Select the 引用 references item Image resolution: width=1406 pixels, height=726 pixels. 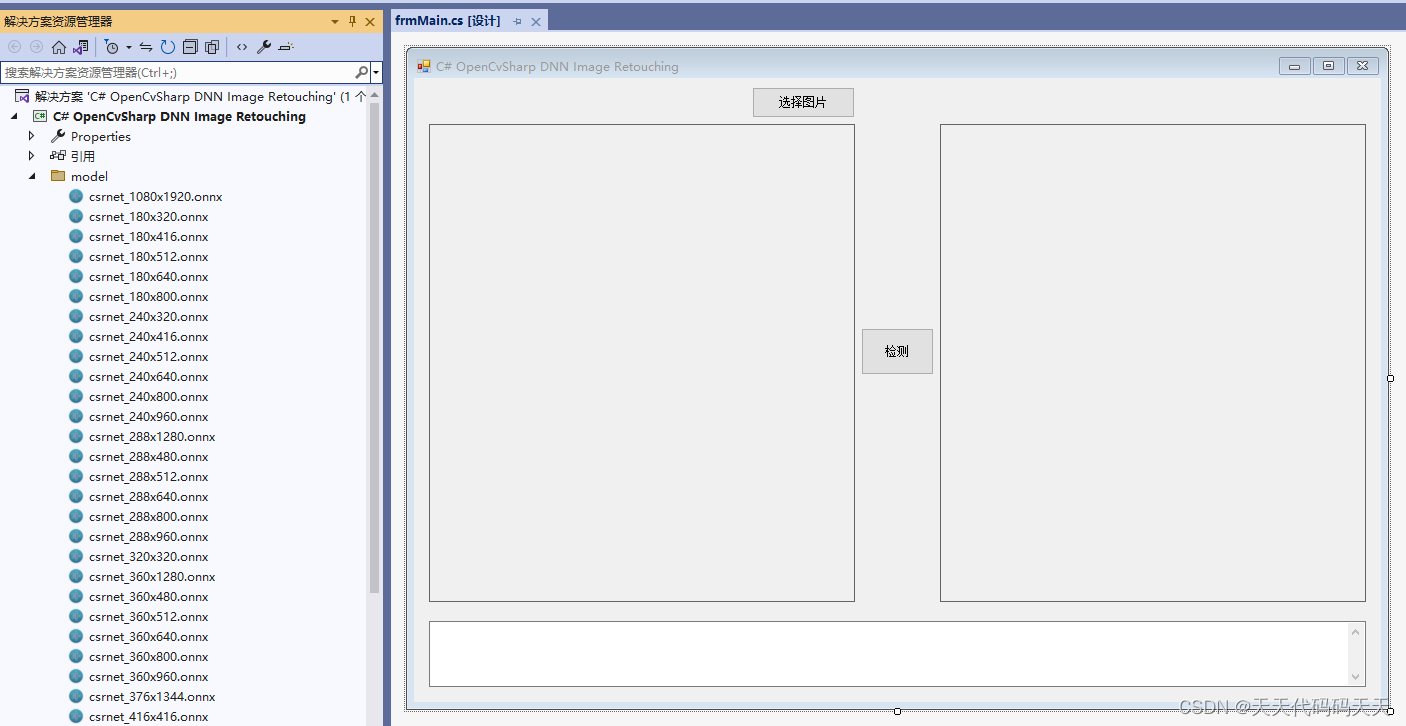(82, 157)
